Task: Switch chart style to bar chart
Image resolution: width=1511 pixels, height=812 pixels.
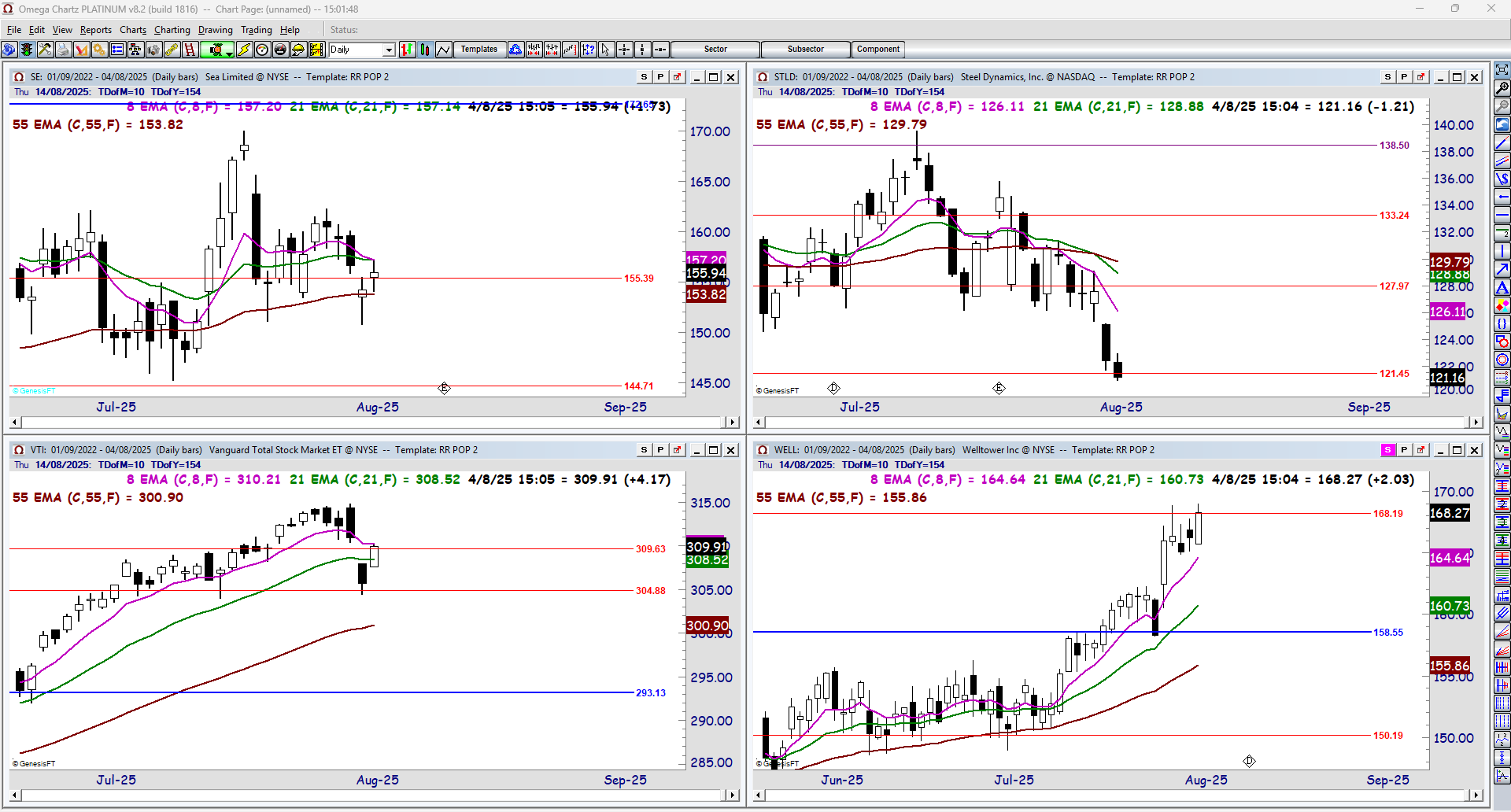Action: point(407,50)
